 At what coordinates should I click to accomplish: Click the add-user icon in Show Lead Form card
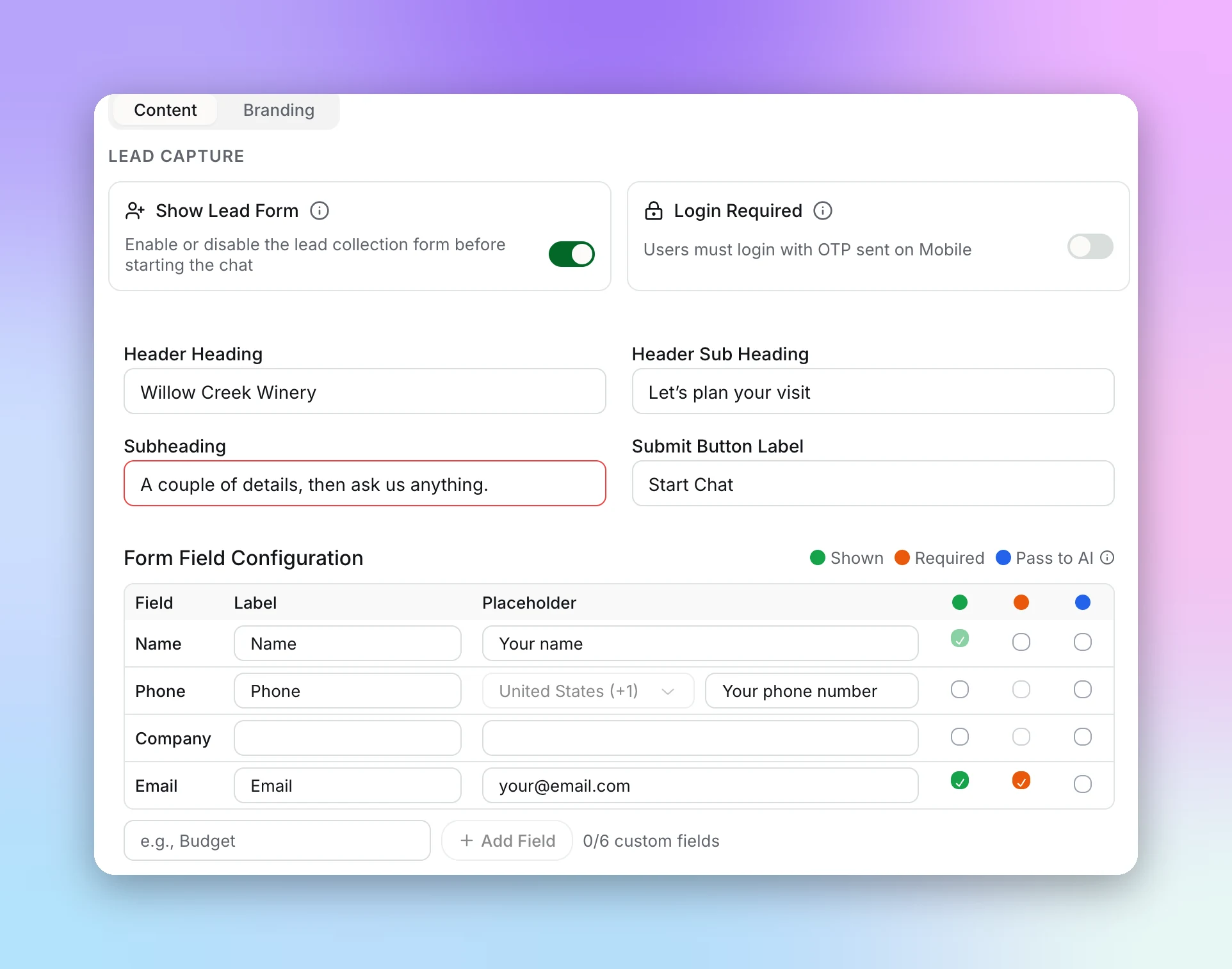(134, 211)
